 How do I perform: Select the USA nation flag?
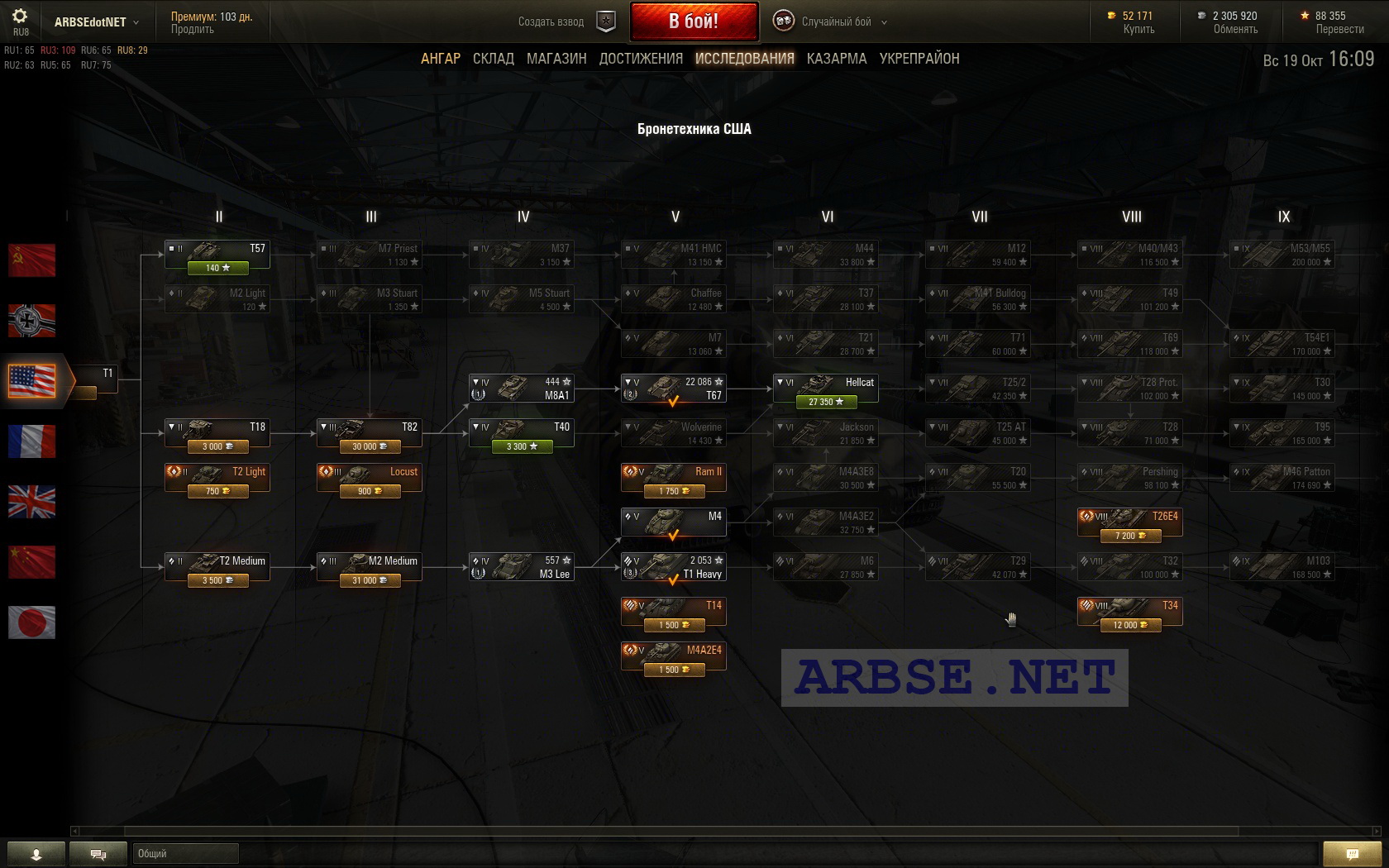click(31, 381)
